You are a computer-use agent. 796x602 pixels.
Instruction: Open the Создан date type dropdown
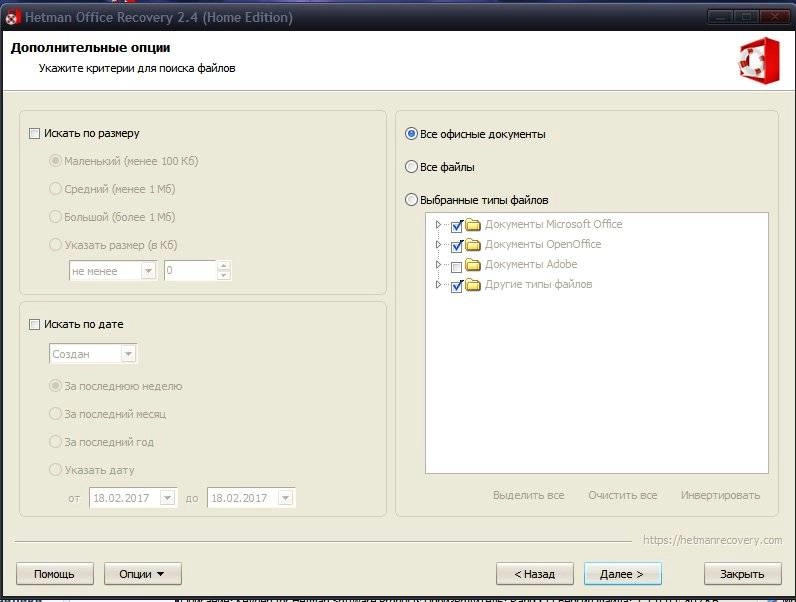128,354
